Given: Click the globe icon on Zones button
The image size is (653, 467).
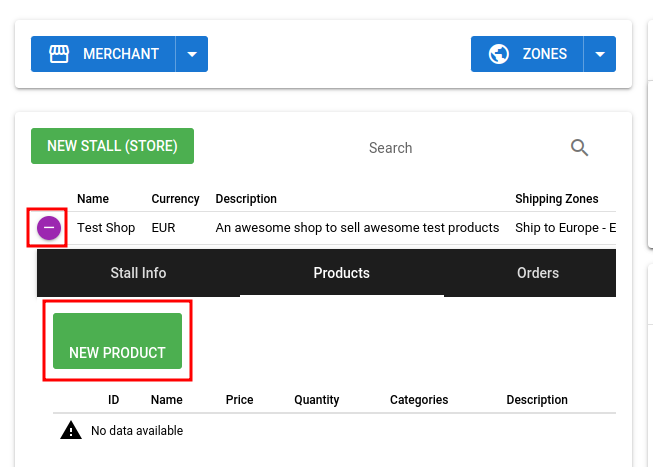Looking at the screenshot, I should point(498,54).
